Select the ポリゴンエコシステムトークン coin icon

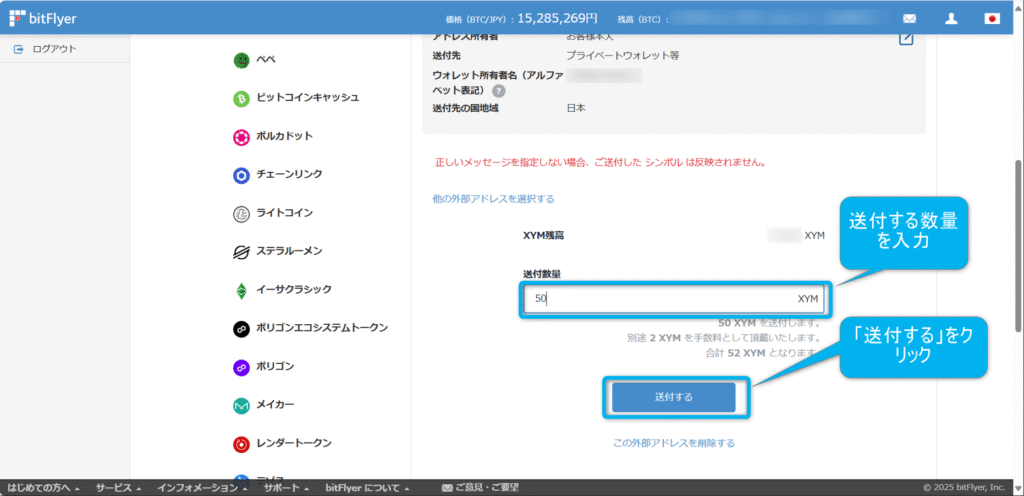point(242,329)
